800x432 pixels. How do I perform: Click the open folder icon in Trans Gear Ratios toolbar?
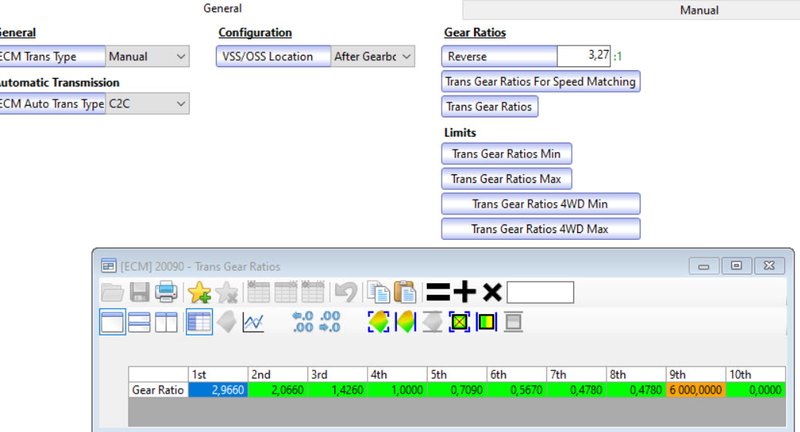click(112, 292)
